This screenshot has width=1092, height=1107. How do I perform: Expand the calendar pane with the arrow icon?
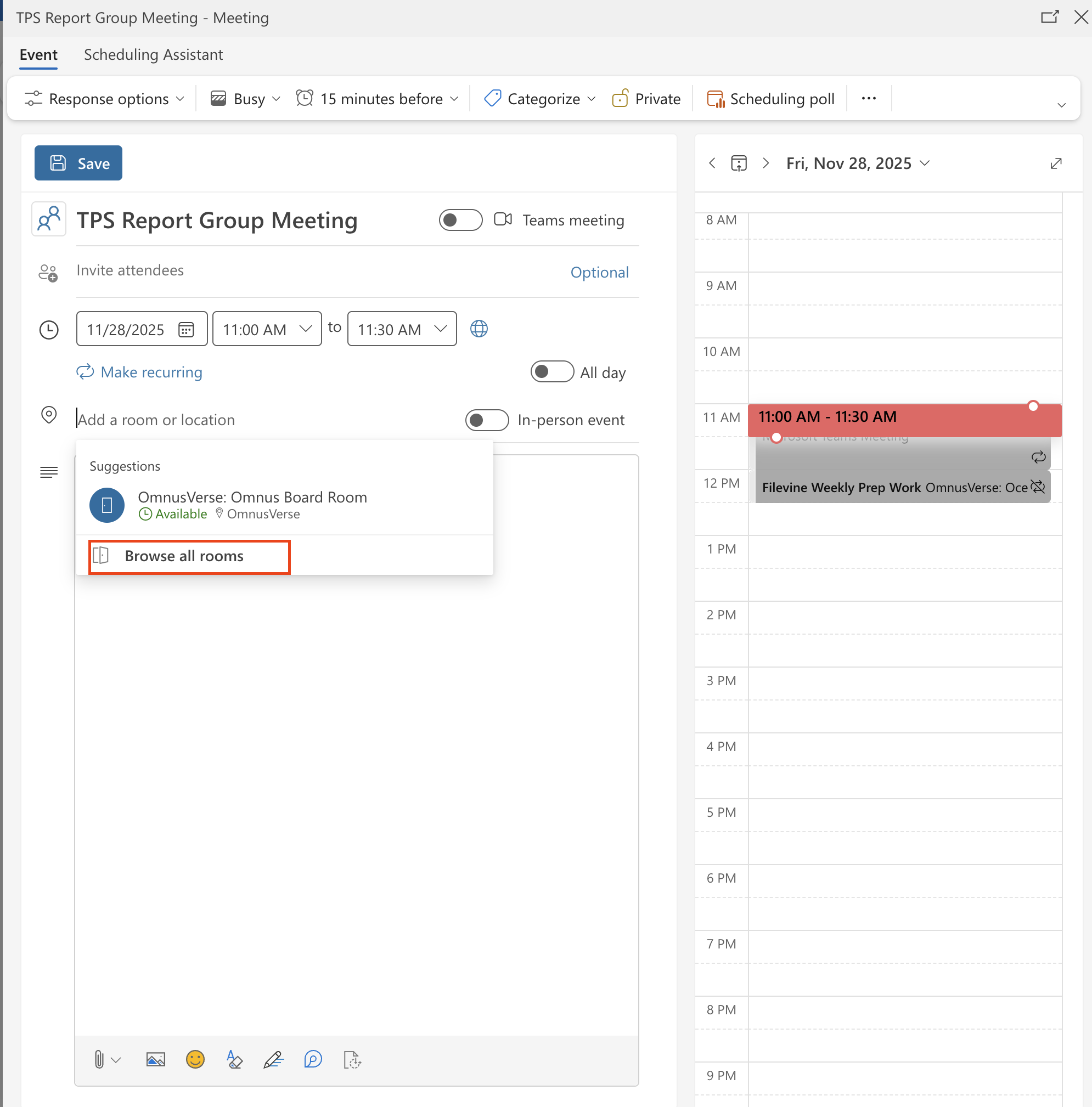pyautogui.click(x=1055, y=163)
